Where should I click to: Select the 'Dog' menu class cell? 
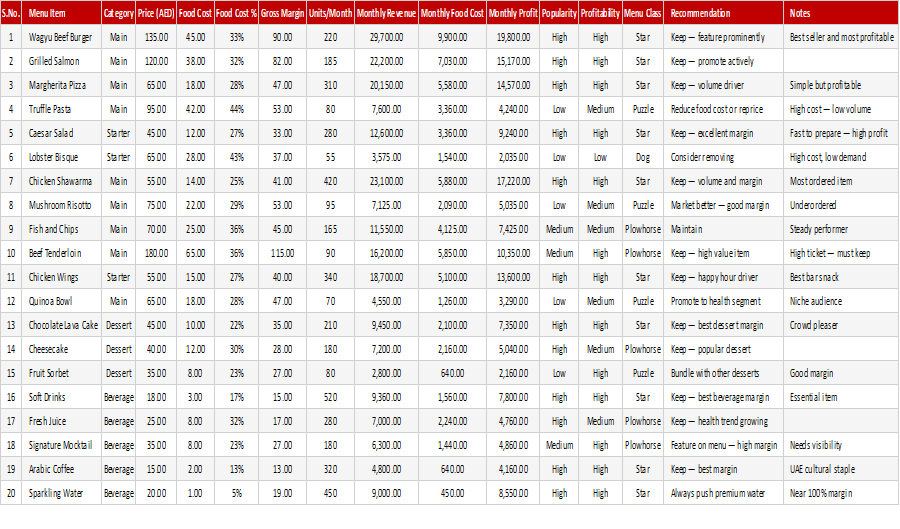(643, 157)
